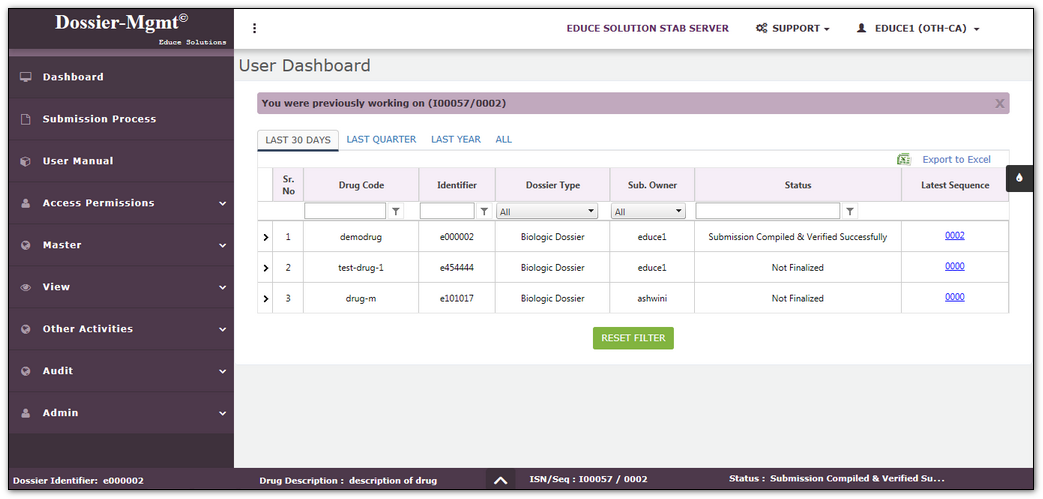This screenshot has height=499, width=1043.
Task: Open the Sub. Owner filter dropdown
Action: pyautogui.click(x=648, y=212)
